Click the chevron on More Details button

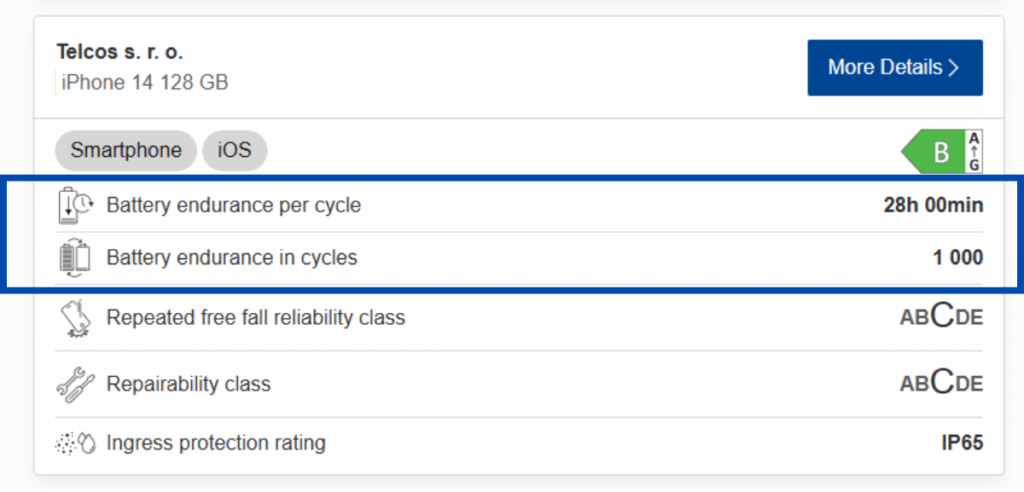954,68
